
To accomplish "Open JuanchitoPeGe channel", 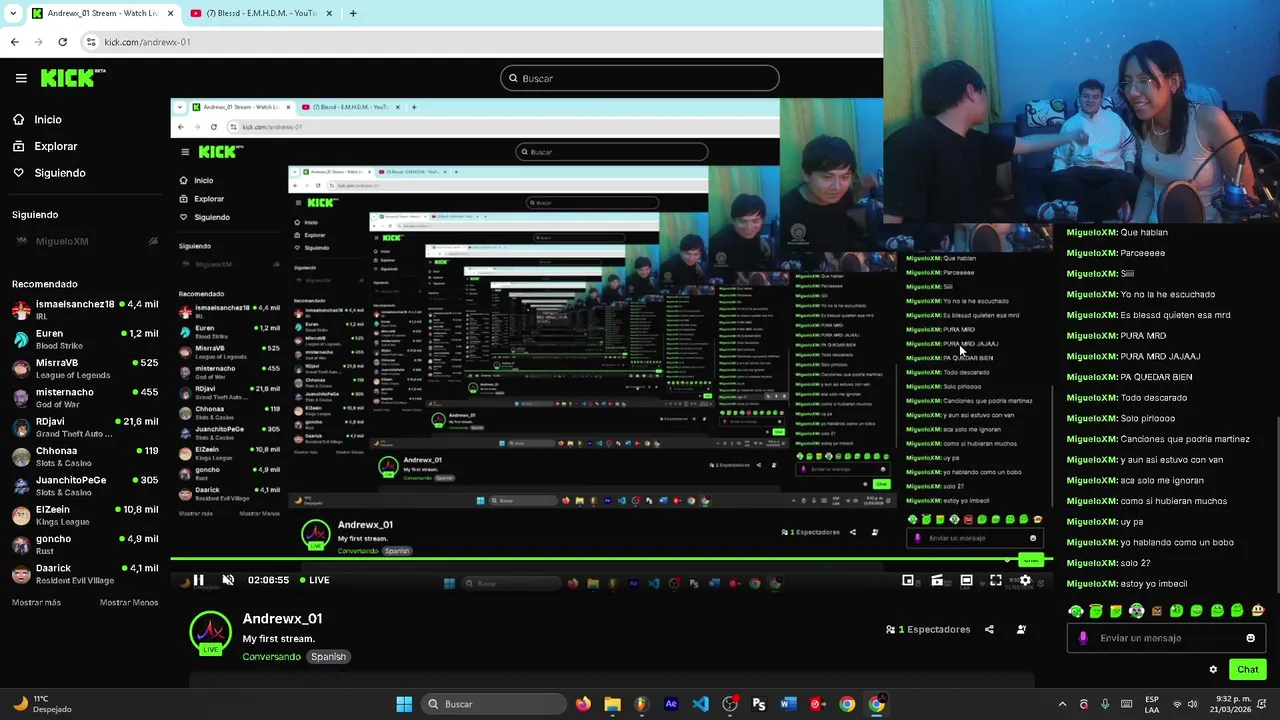I will (x=85, y=485).
